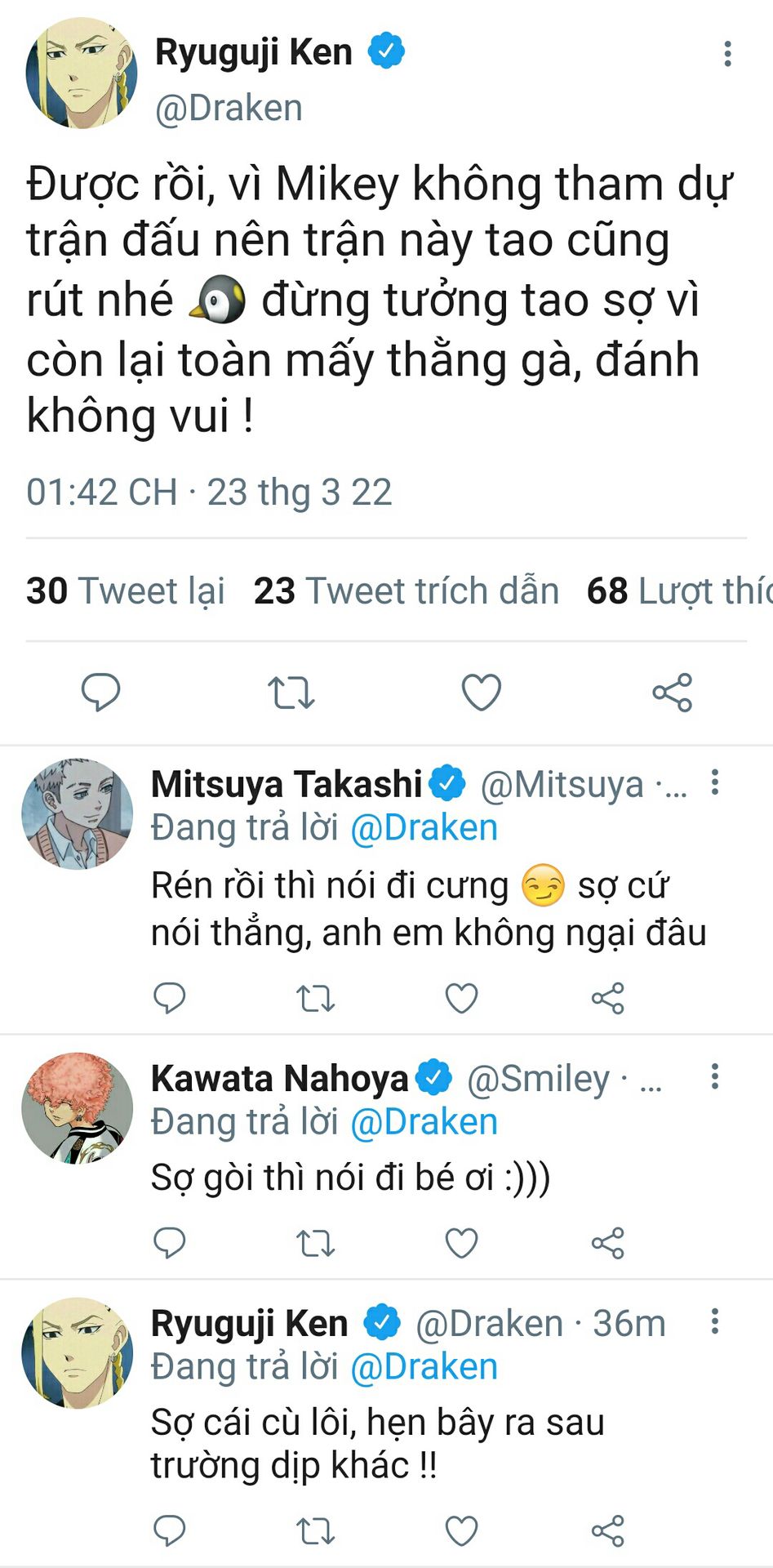Open @Draken link in Mitsuya's reply

424,828
